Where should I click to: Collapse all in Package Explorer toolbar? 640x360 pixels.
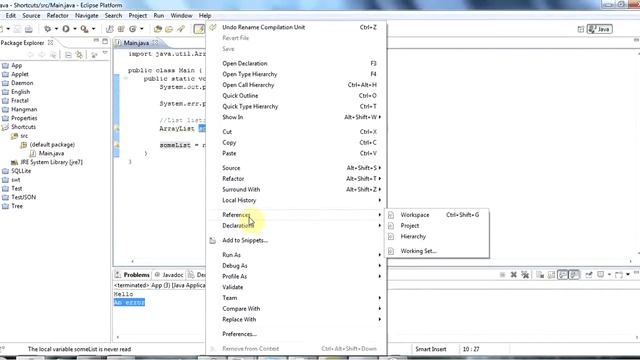tap(68, 55)
